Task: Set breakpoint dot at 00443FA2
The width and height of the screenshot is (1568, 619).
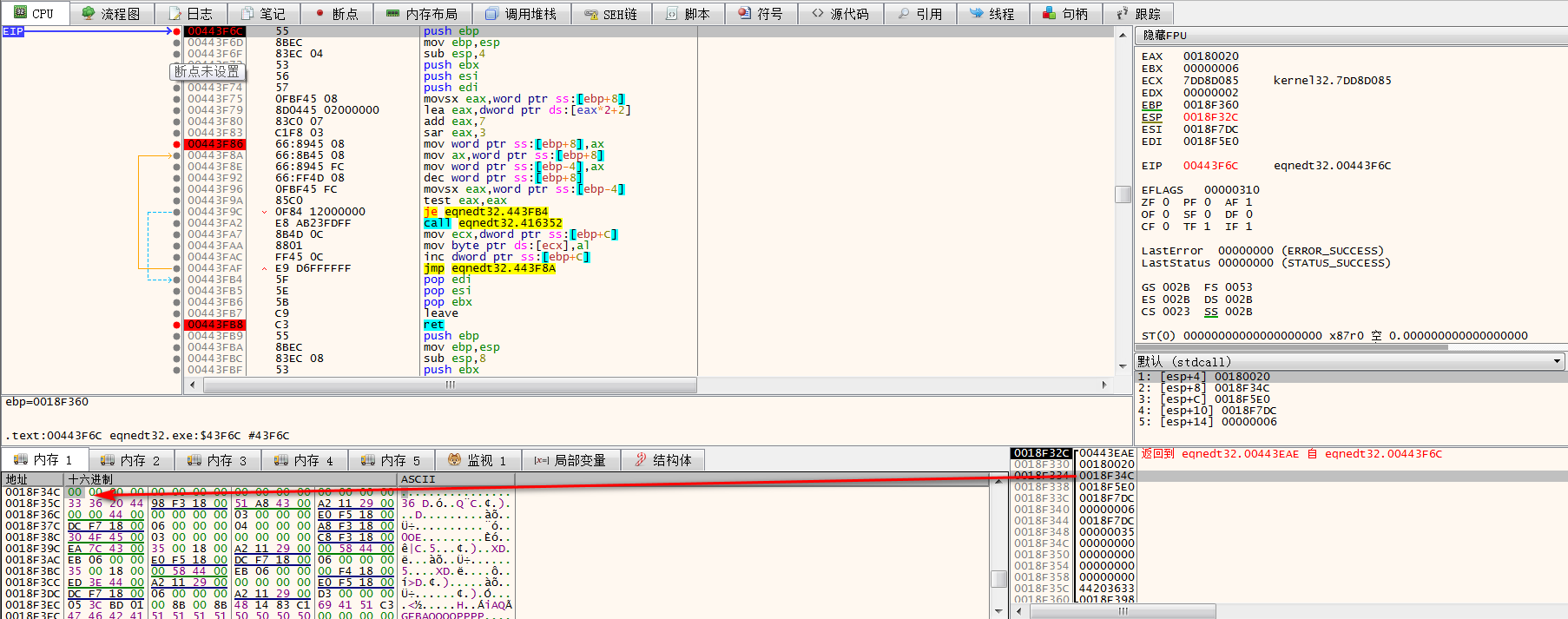Action: (177, 223)
